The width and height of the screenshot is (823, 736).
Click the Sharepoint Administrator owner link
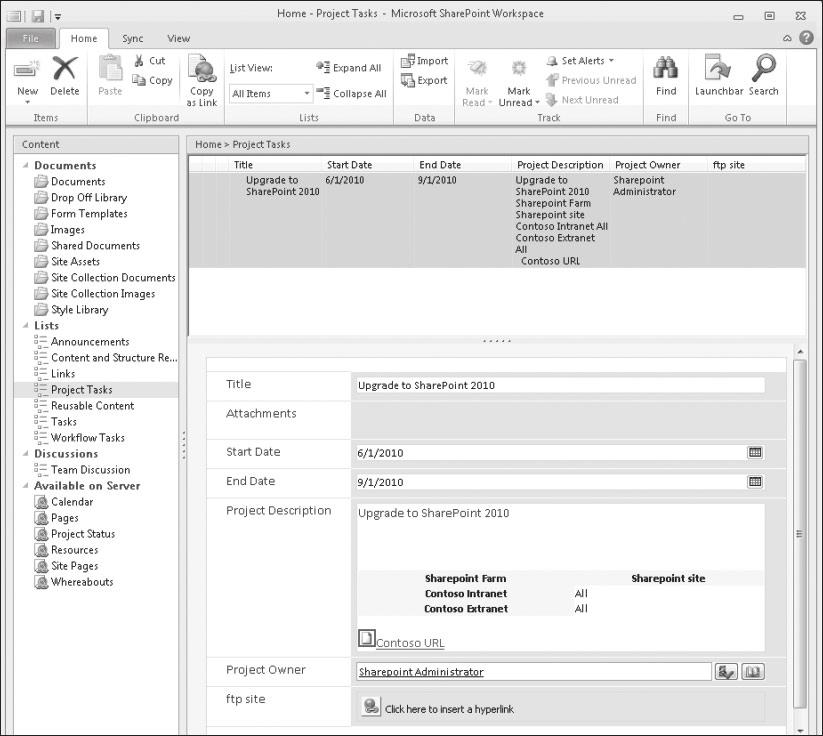pos(421,672)
